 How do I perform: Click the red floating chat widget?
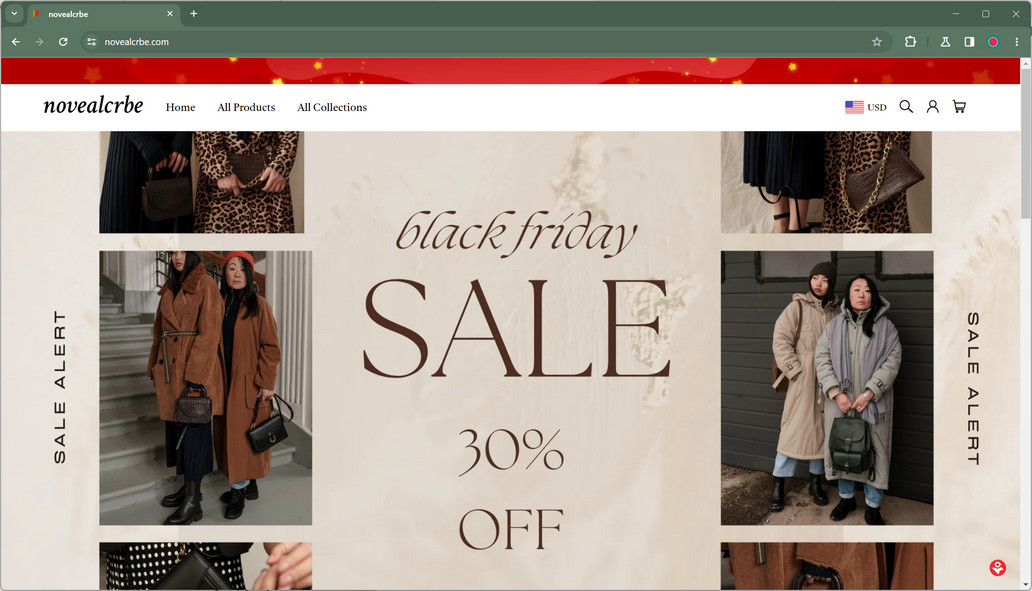998,567
